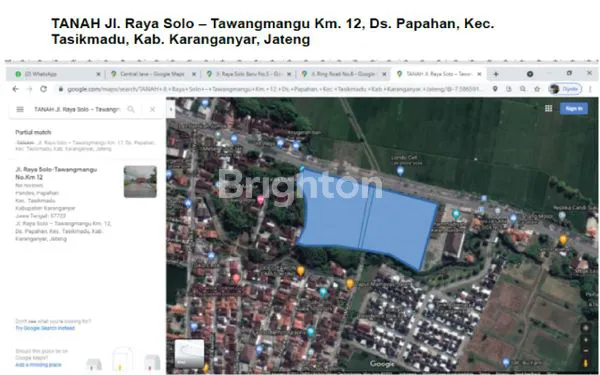Open the Jl. Raya Solo-Tawangmangu No.Km 12 result
Viewport: 600px width, 375px height.
point(56,173)
